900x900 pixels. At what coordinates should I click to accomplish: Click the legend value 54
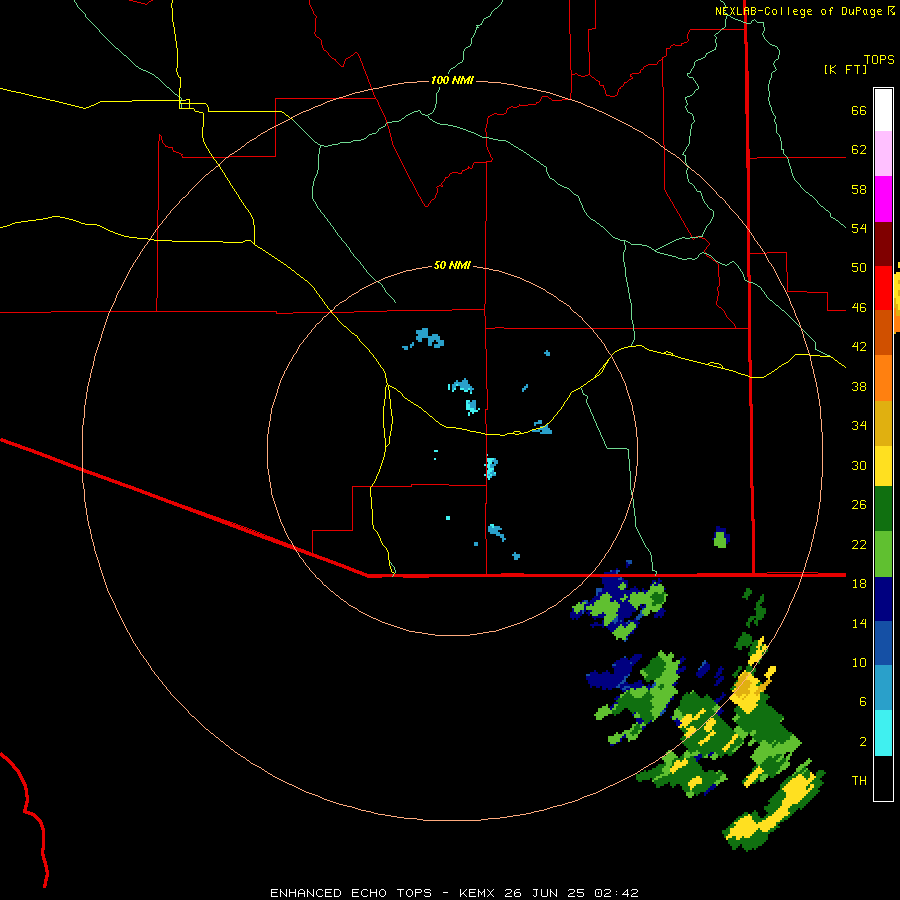(x=859, y=228)
